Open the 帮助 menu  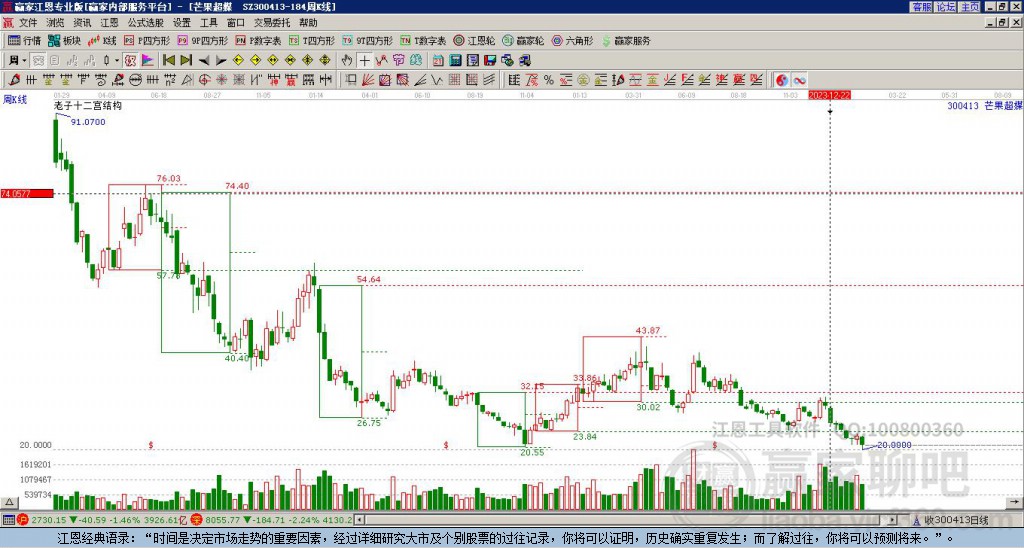[x=308, y=23]
